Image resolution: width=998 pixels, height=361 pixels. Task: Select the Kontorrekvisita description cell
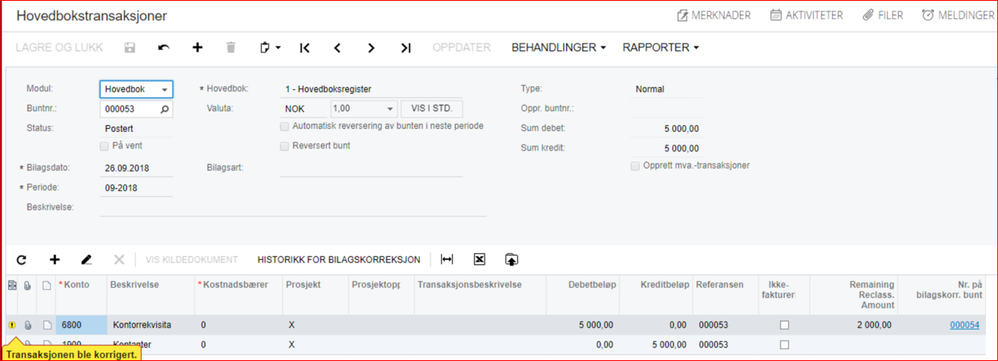151,325
